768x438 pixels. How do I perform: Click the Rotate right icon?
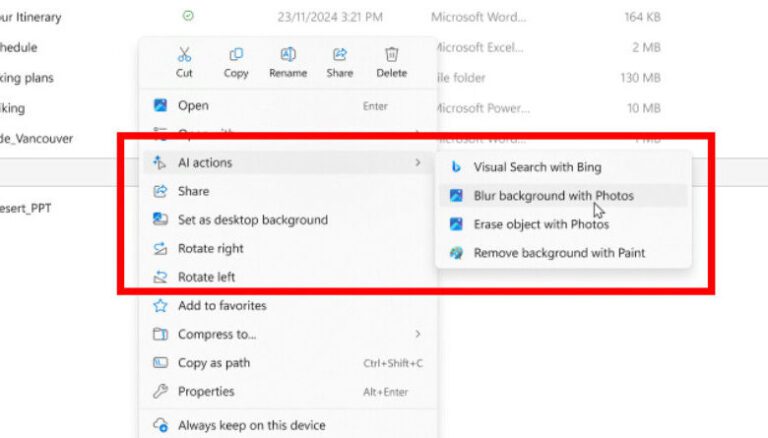coord(160,248)
